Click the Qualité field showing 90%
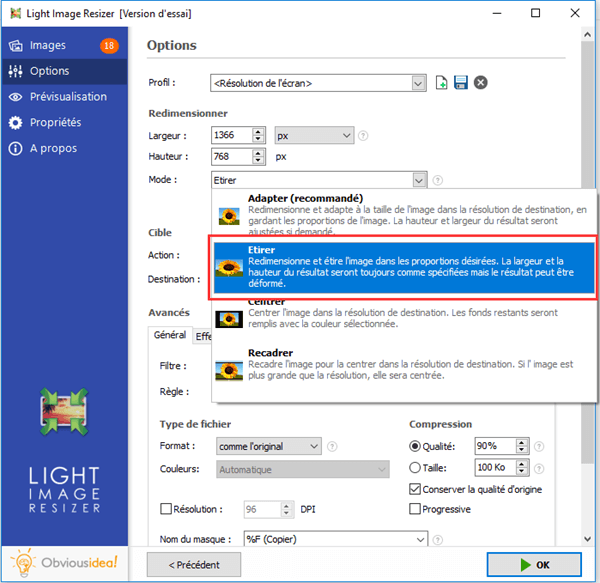This screenshot has width=600, height=583. coord(495,446)
